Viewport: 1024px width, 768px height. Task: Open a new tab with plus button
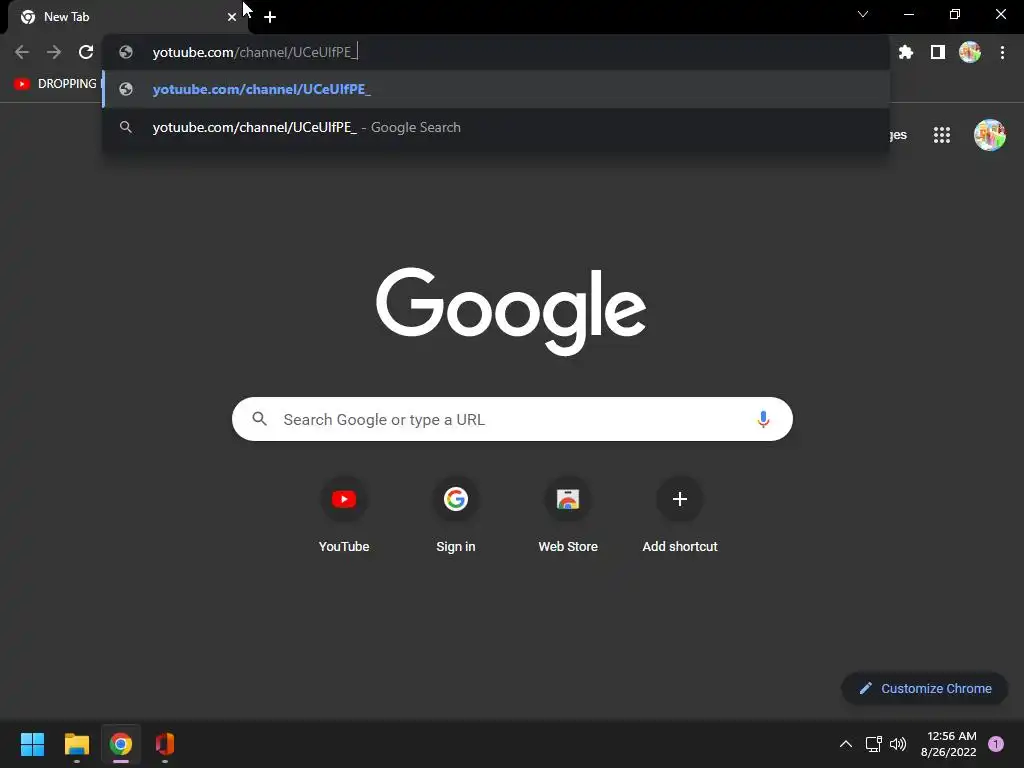pyautogui.click(x=270, y=17)
